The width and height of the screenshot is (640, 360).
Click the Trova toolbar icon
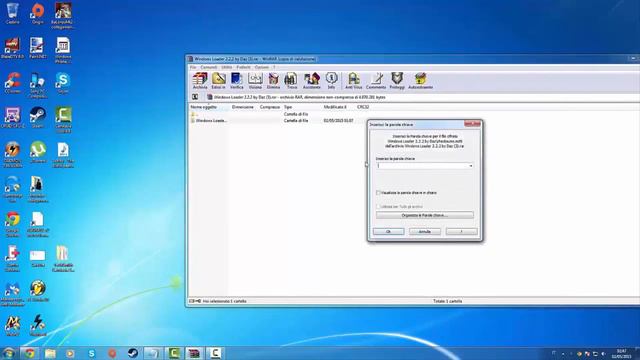(x=291, y=81)
